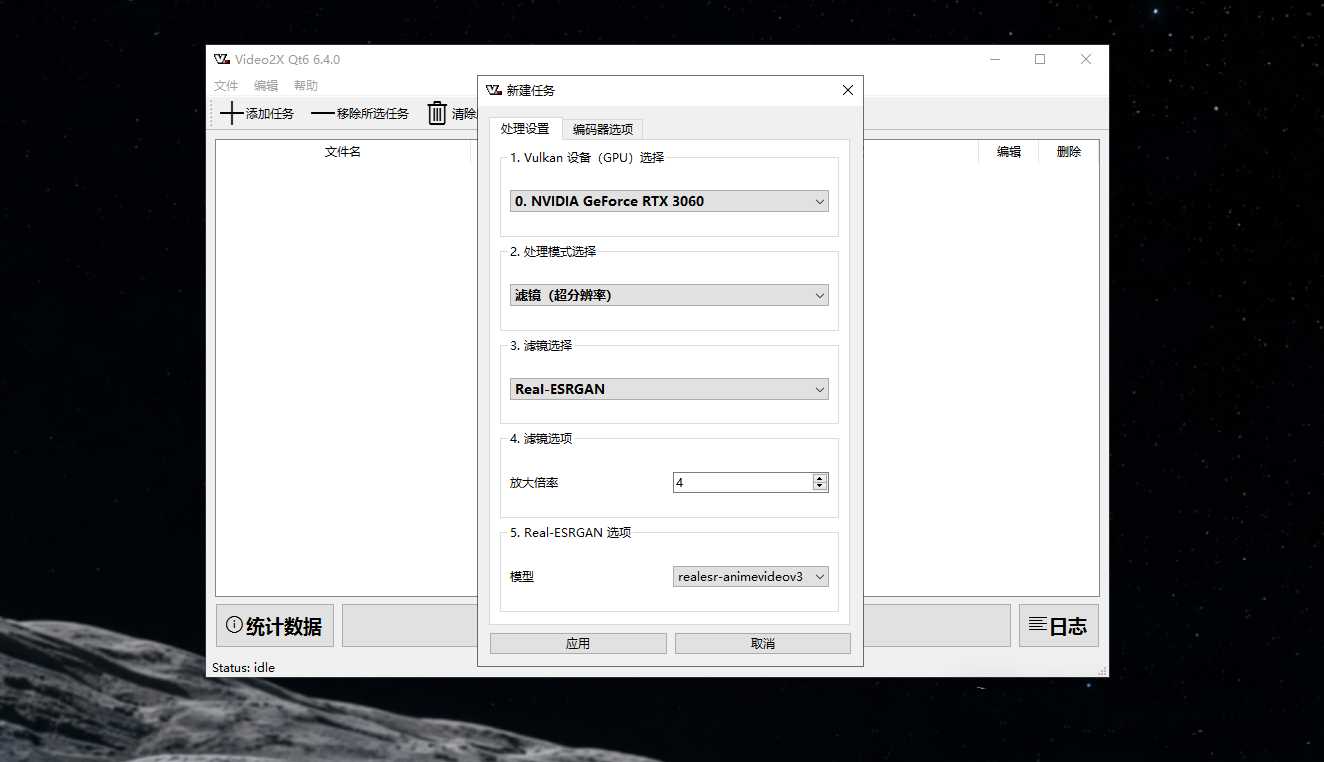Screen dimensions: 1324x762
Task: Click the plus icon for 添加任务
Action: 231,113
